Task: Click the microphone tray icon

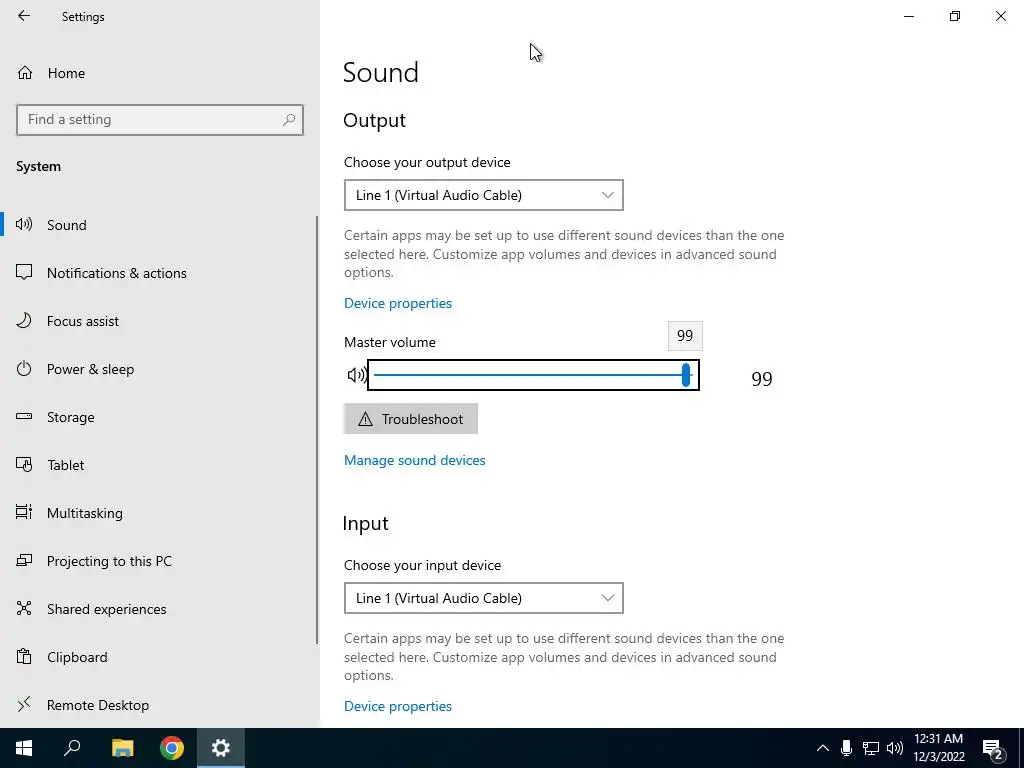Action: point(846,748)
